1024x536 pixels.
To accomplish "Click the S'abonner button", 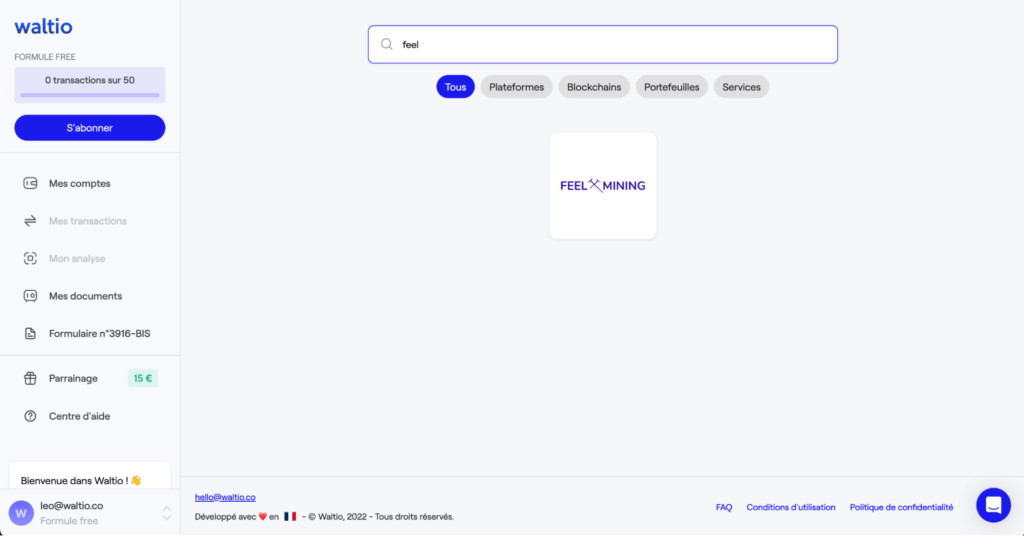I will pyautogui.click(x=89, y=128).
